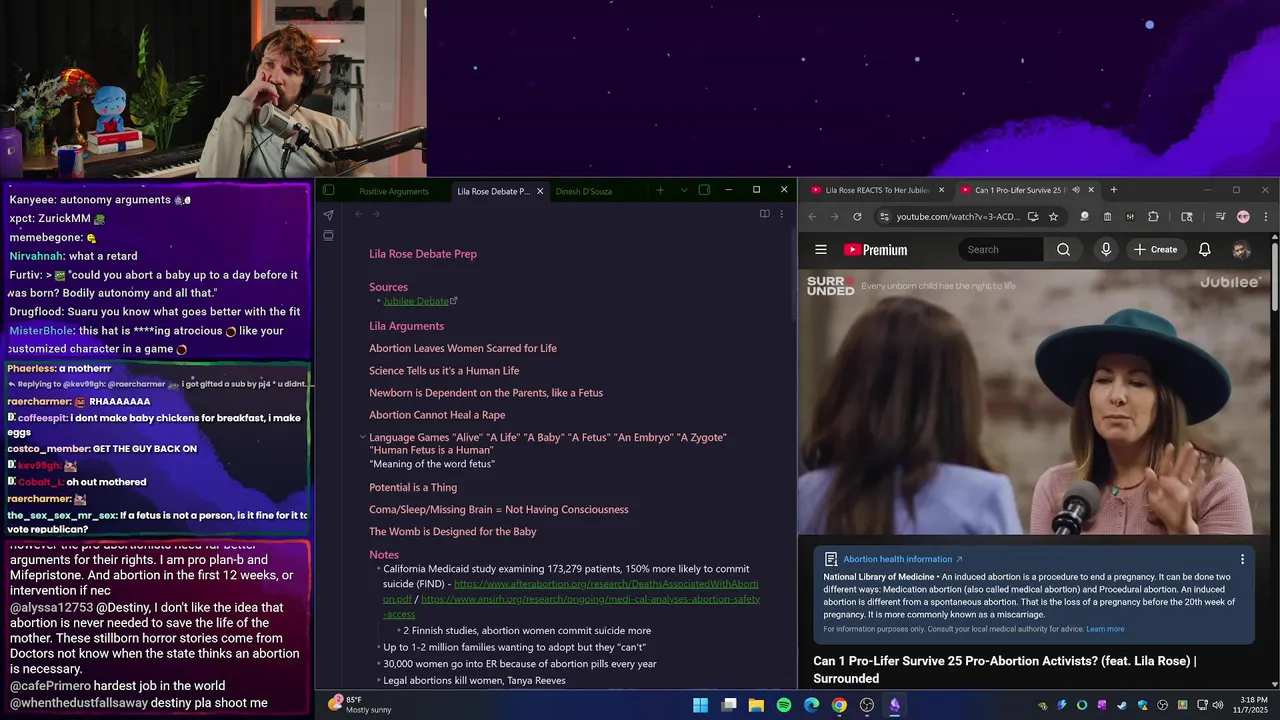1280x720 pixels.
Task: Navigate back in Obsidian note
Action: click(358, 214)
